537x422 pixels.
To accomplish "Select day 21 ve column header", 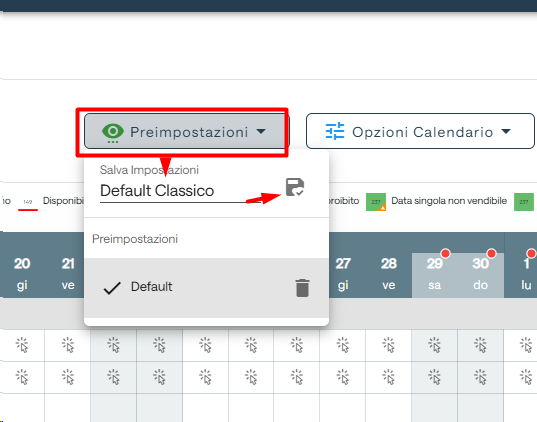I will pos(68,273).
